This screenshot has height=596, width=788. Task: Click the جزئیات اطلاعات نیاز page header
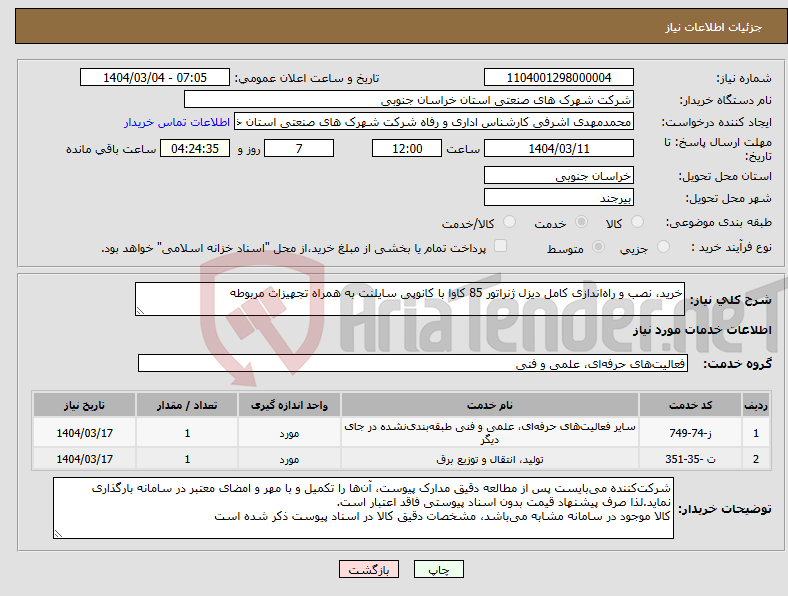(714, 27)
